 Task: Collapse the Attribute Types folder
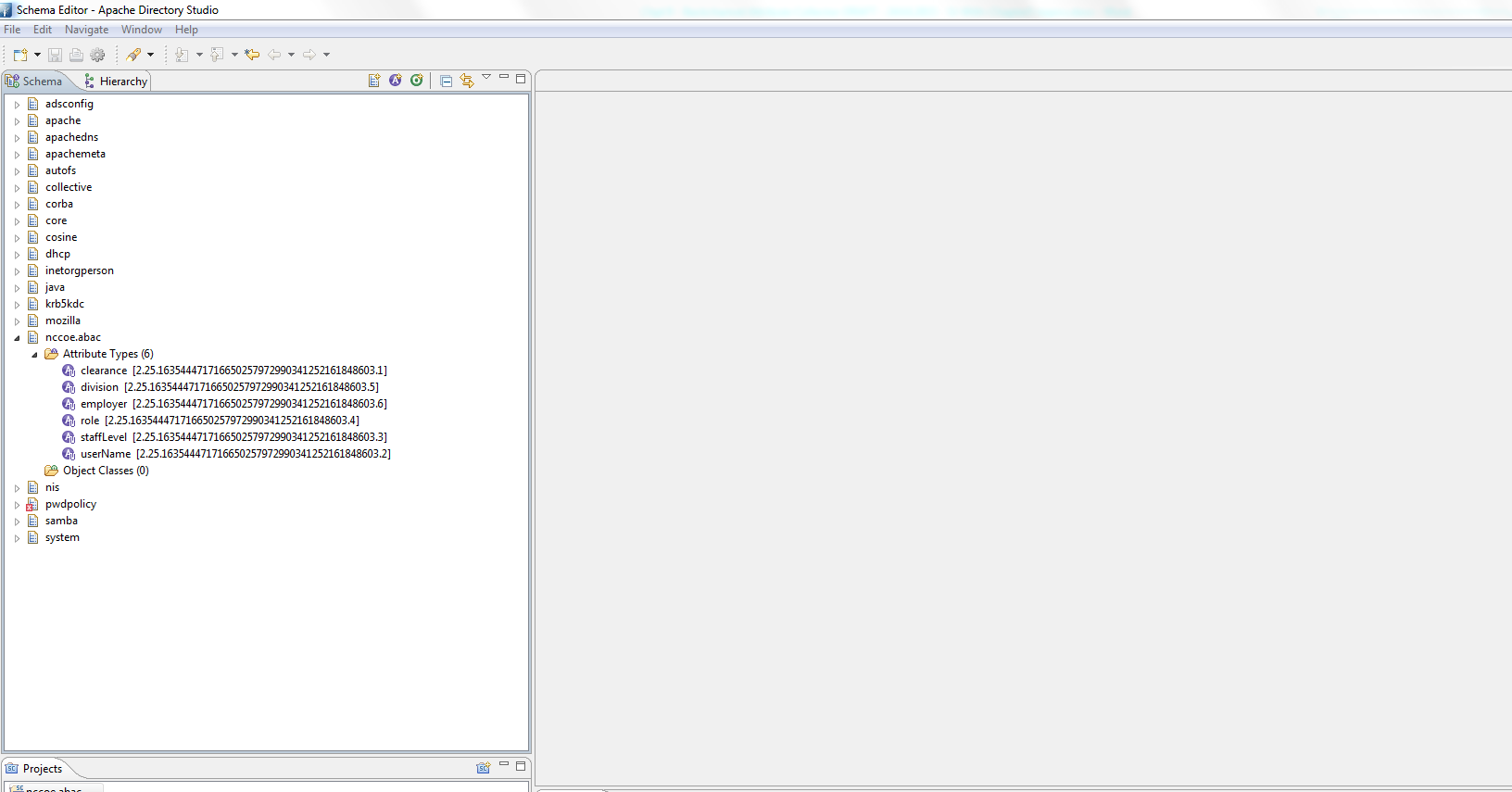click(x=34, y=355)
